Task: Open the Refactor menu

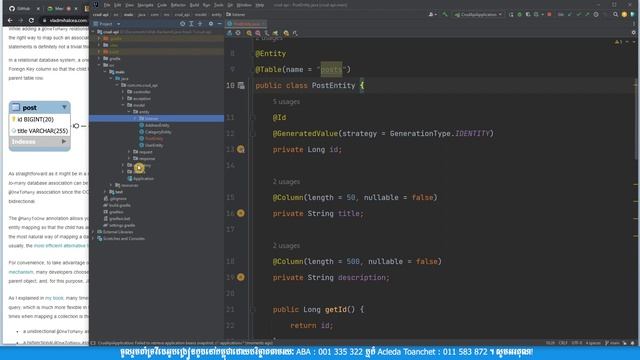Action: click(178, 5)
